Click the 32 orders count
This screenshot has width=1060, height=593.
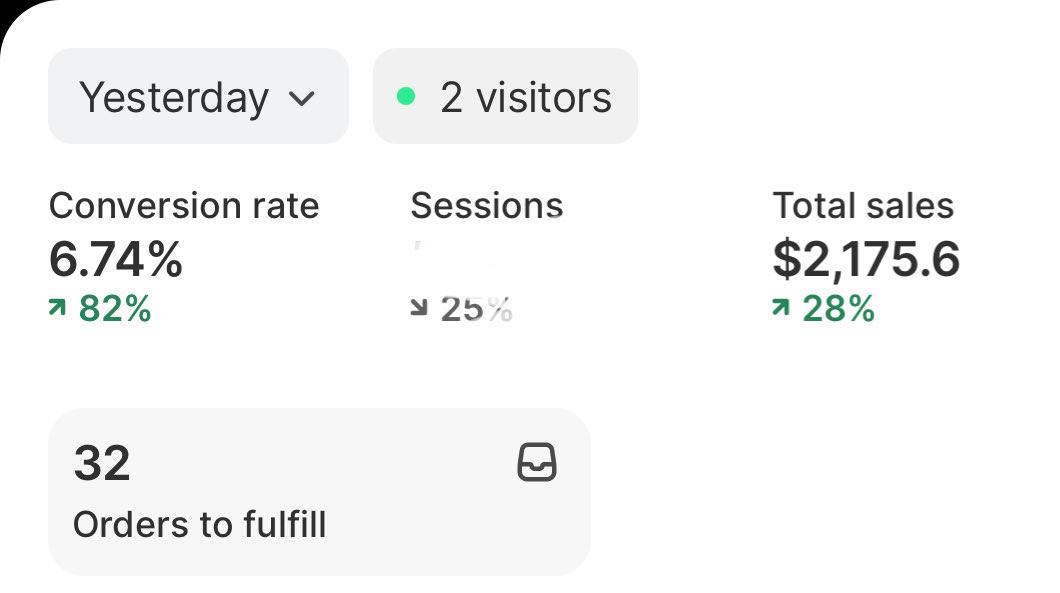click(102, 464)
